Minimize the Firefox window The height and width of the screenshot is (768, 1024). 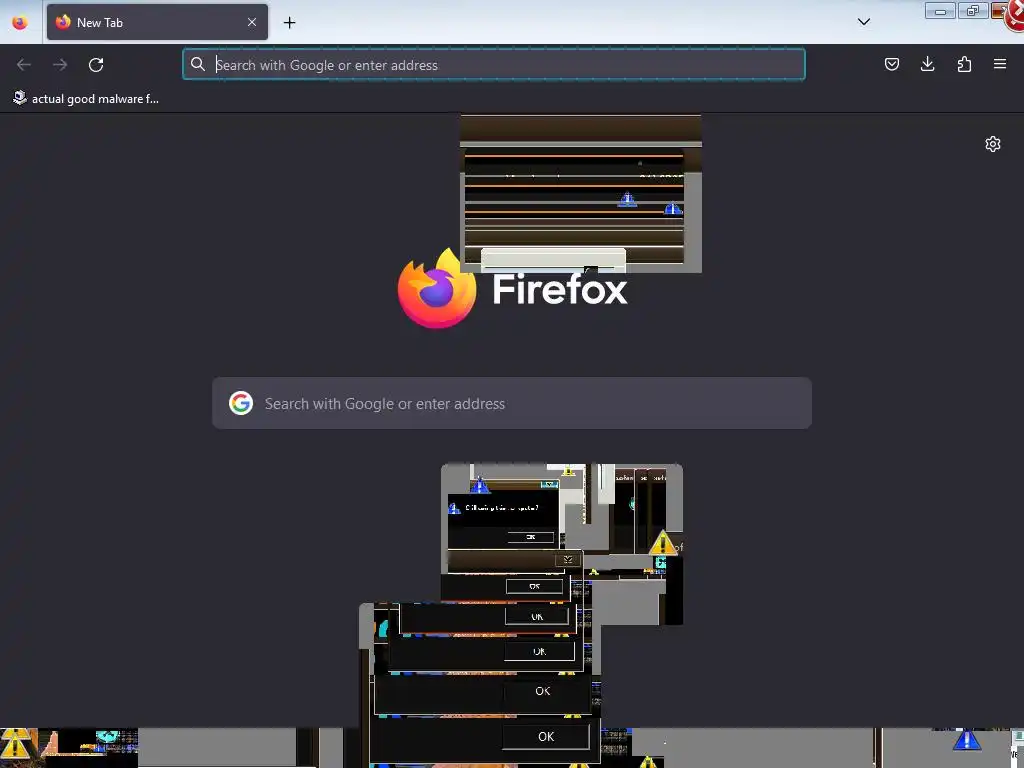(940, 11)
